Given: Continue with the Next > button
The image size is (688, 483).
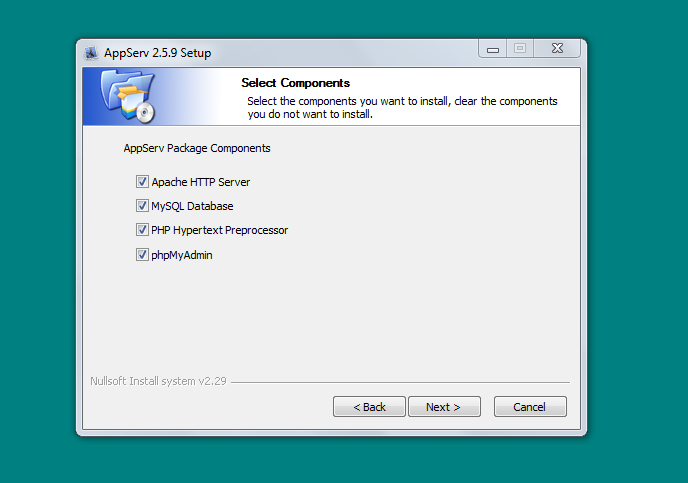Looking at the screenshot, I should pyautogui.click(x=444, y=407).
